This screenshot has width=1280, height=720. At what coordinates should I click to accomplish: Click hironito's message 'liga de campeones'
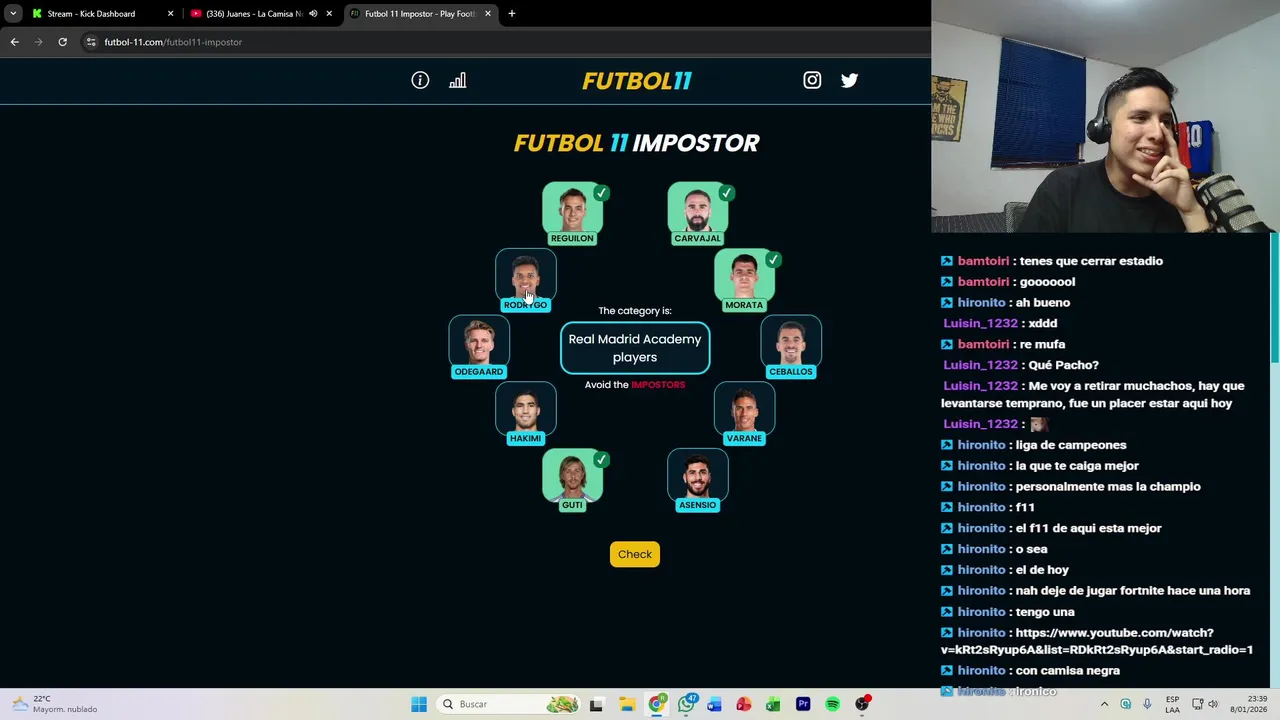coord(1070,445)
